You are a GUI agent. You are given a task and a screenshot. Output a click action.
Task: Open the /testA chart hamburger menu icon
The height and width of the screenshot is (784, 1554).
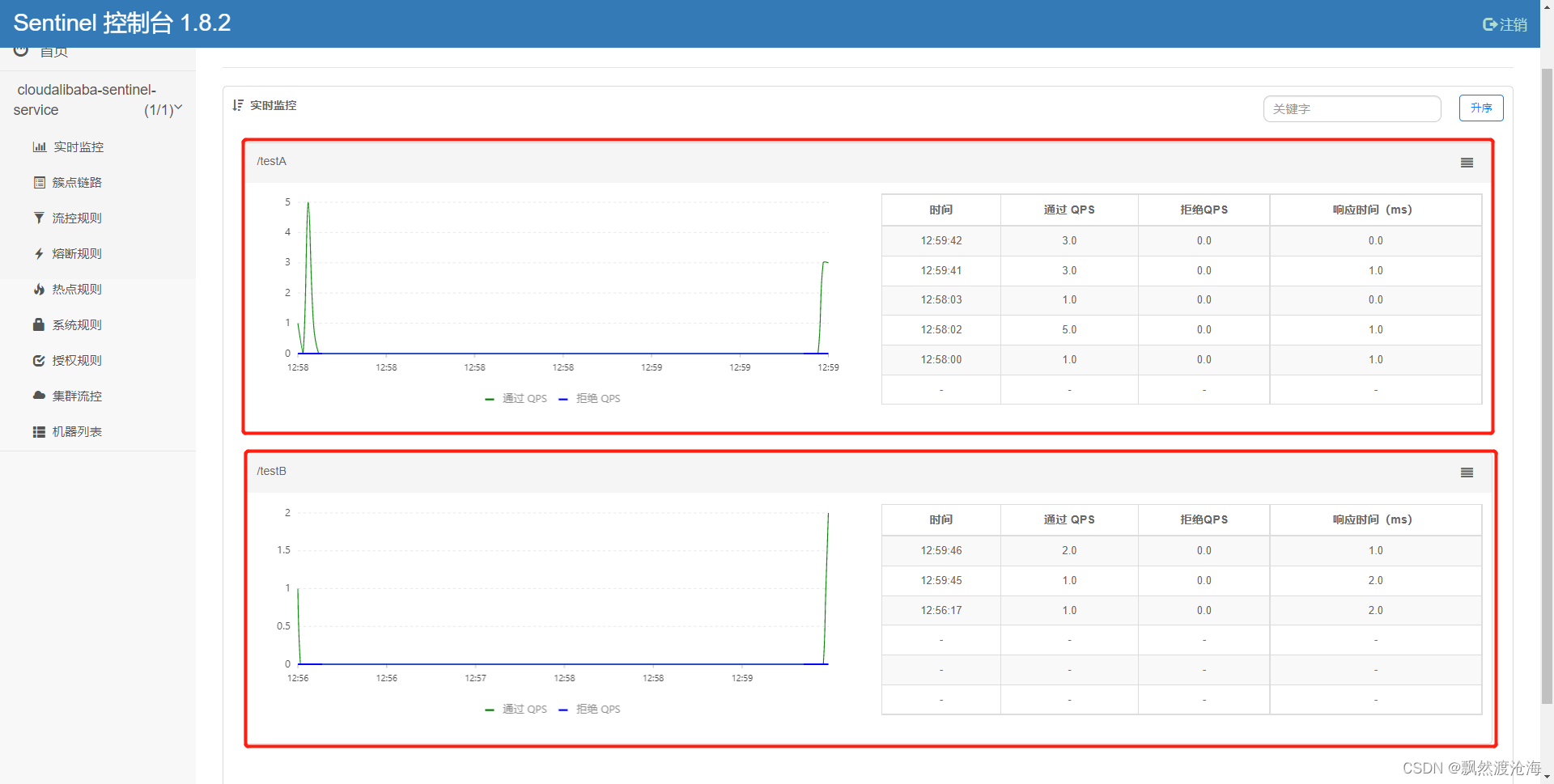pyautogui.click(x=1467, y=163)
